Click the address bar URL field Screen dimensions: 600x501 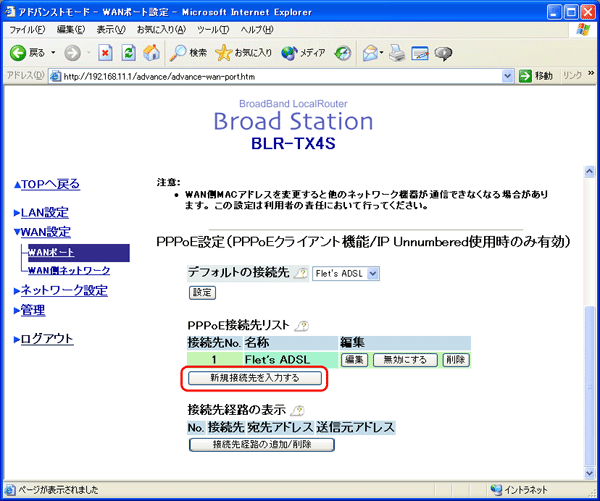pos(281,77)
